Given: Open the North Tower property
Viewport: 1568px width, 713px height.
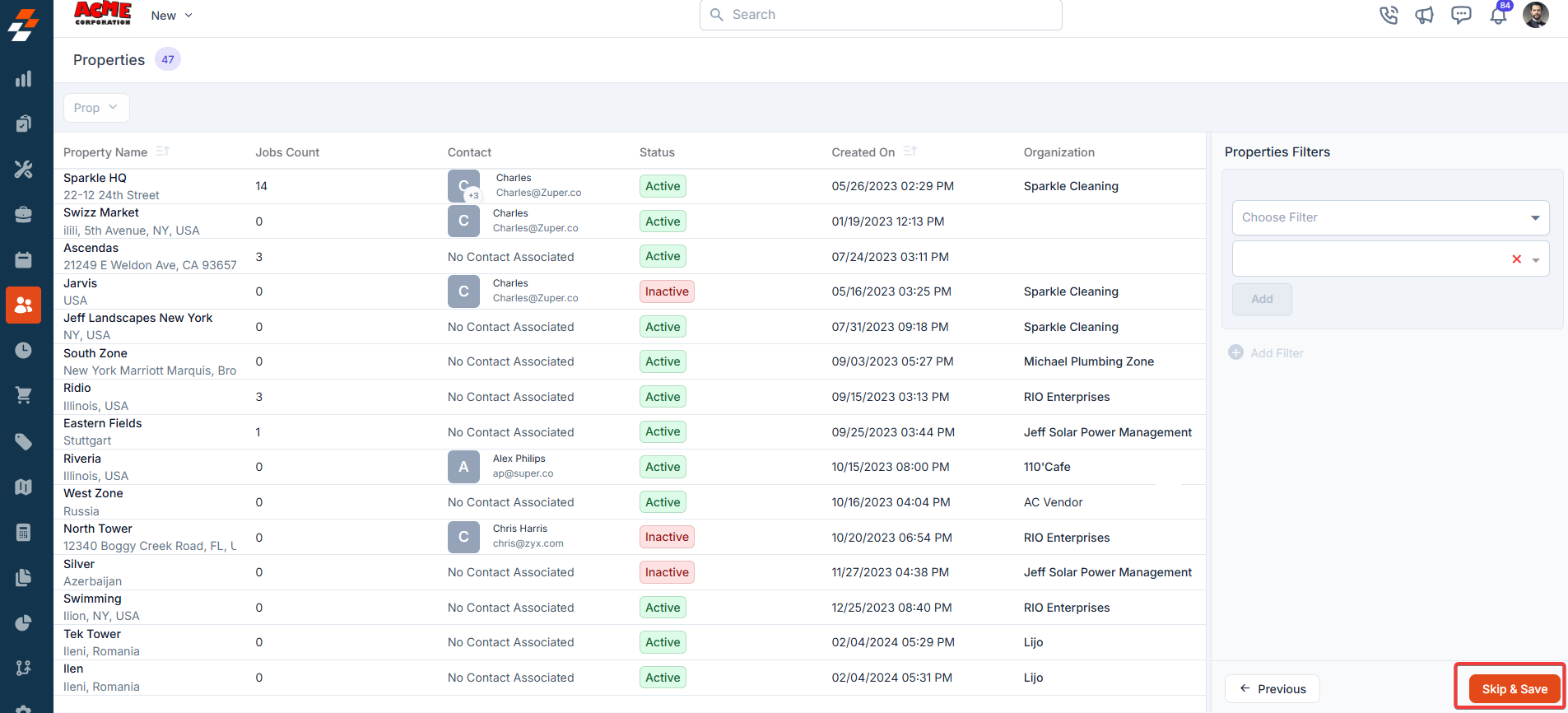Looking at the screenshot, I should tap(98, 529).
